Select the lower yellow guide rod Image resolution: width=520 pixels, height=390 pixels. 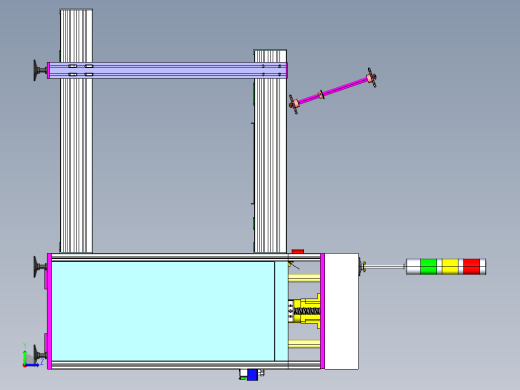pyautogui.click(x=304, y=344)
